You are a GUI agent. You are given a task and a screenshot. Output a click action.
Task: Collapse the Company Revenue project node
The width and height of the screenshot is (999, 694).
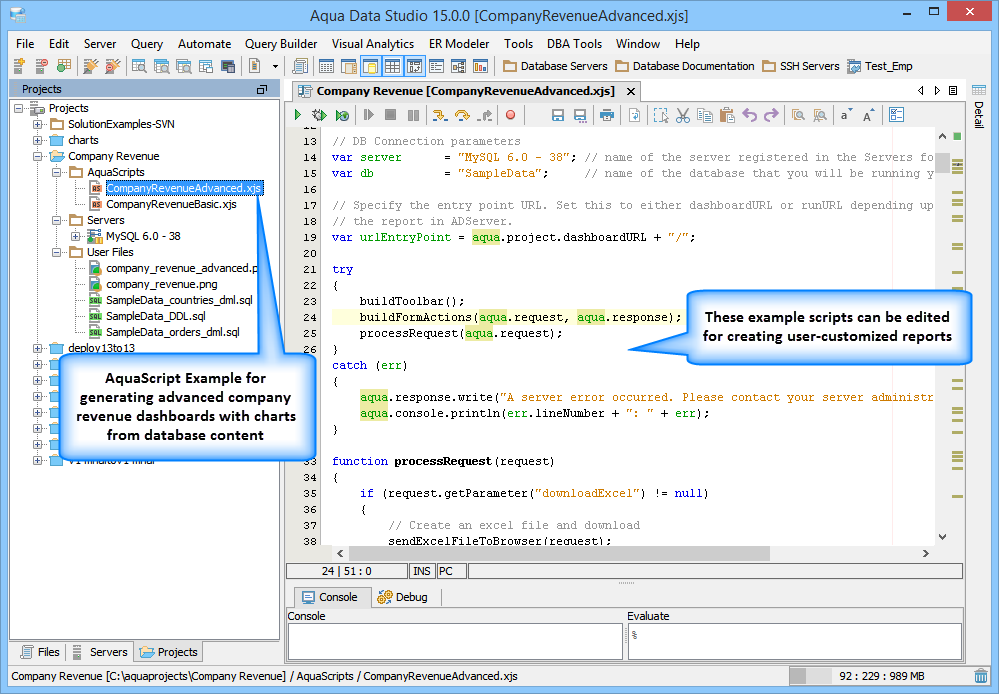point(38,156)
